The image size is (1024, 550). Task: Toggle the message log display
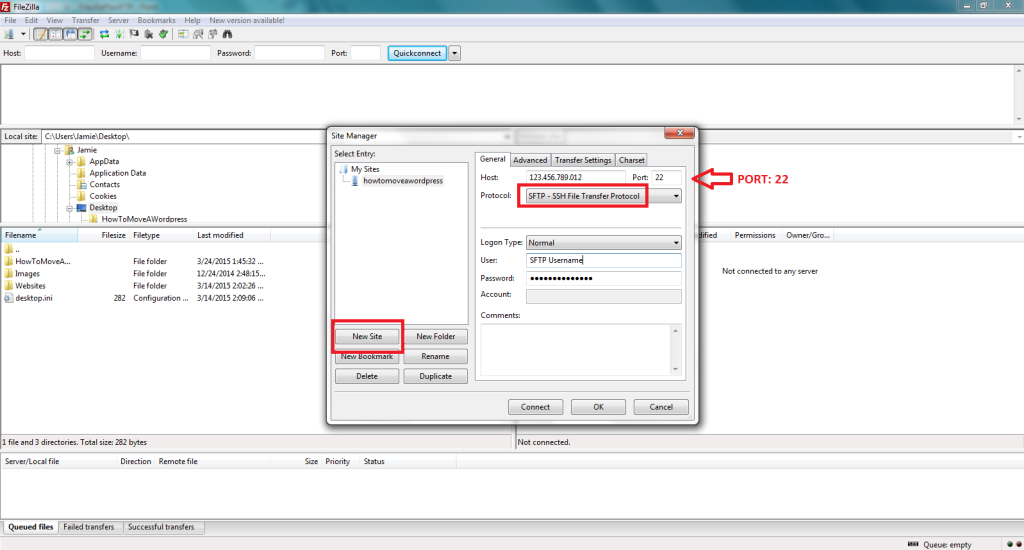[x=41, y=34]
